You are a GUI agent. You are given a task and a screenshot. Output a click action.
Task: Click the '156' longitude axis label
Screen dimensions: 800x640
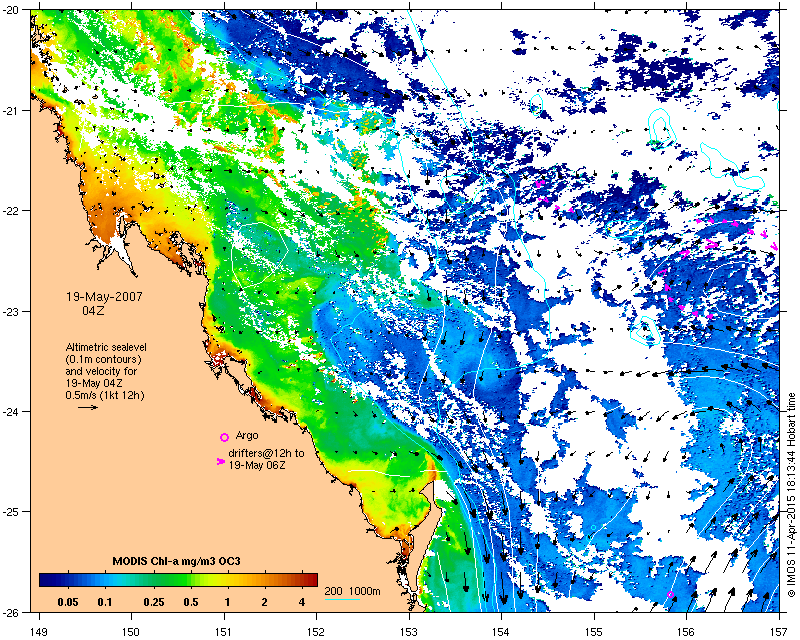(x=687, y=631)
